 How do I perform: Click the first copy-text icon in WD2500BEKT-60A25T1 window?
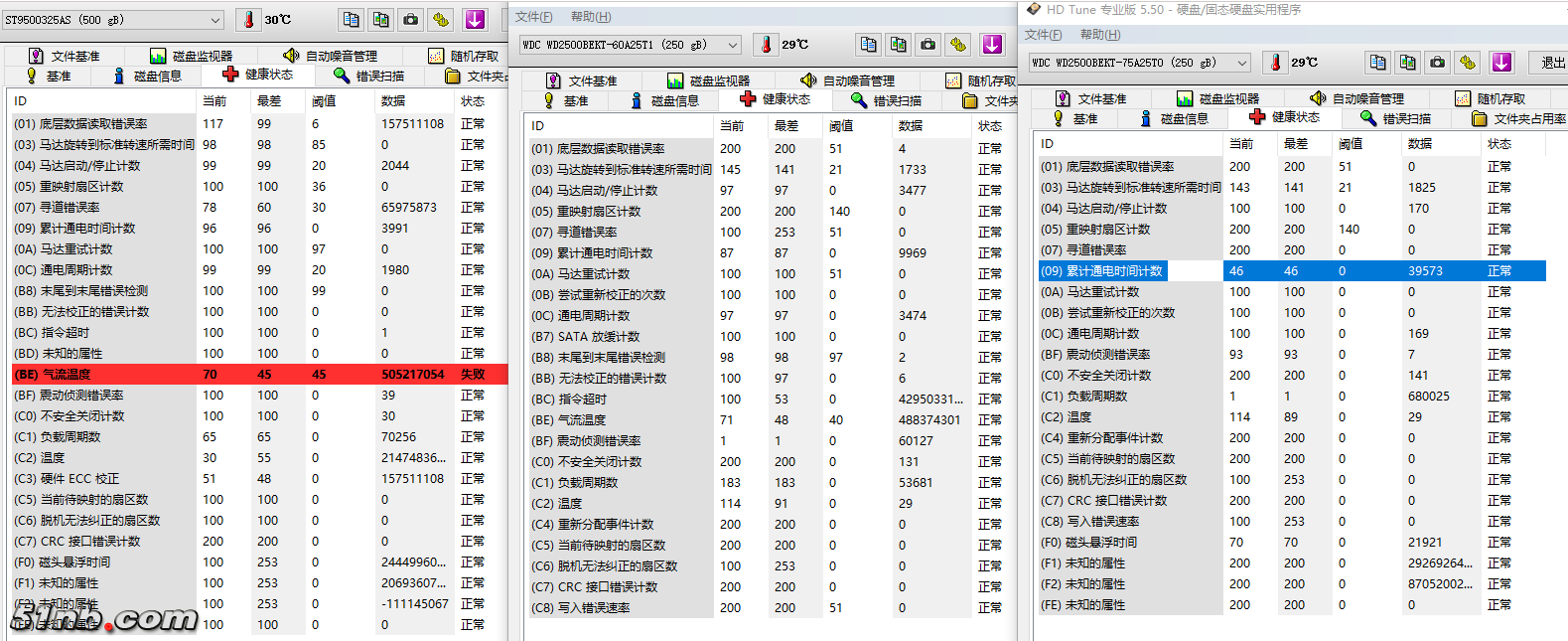(869, 45)
